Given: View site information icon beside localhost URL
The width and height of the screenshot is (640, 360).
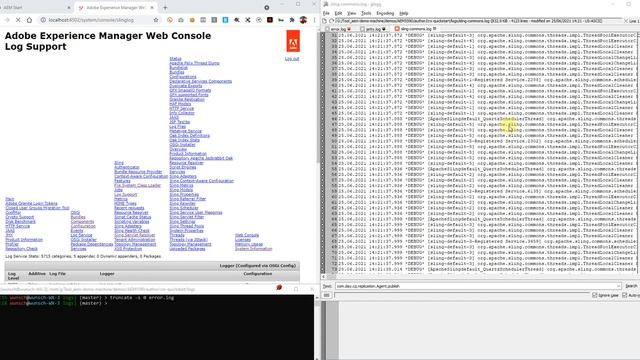Looking at the screenshot, I should pos(43,20).
